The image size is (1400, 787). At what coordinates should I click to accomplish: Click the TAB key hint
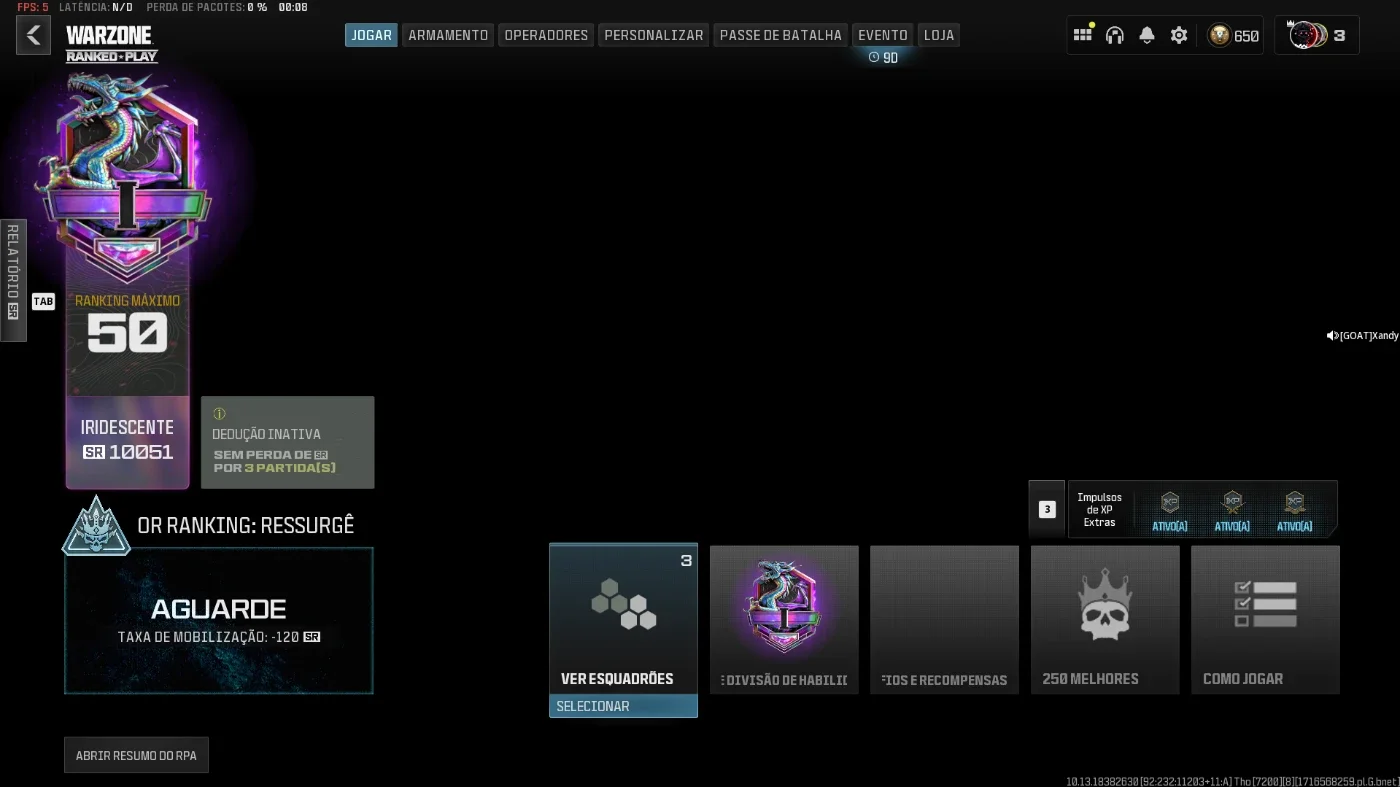point(43,301)
